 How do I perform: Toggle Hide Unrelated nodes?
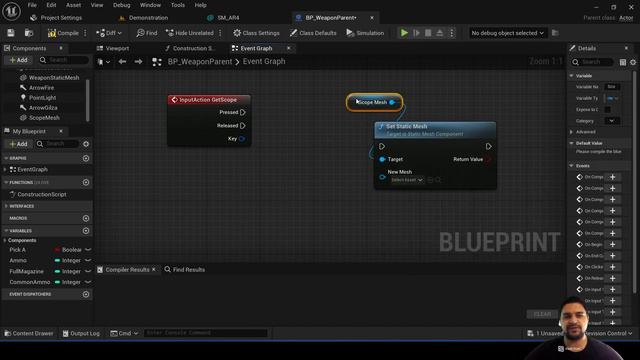[190, 33]
